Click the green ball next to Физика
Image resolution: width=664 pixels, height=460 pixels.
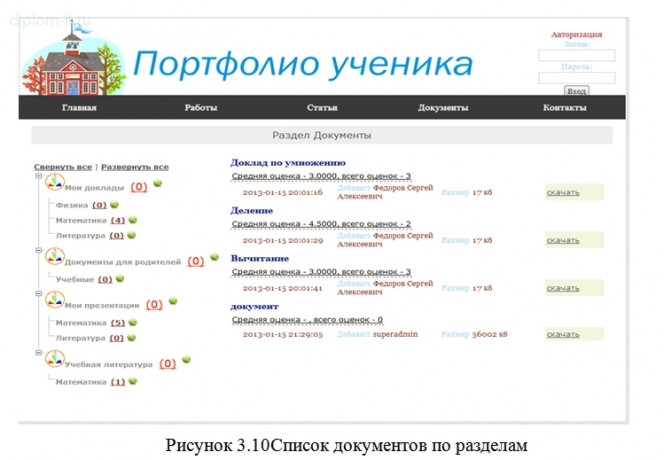tap(114, 205)
